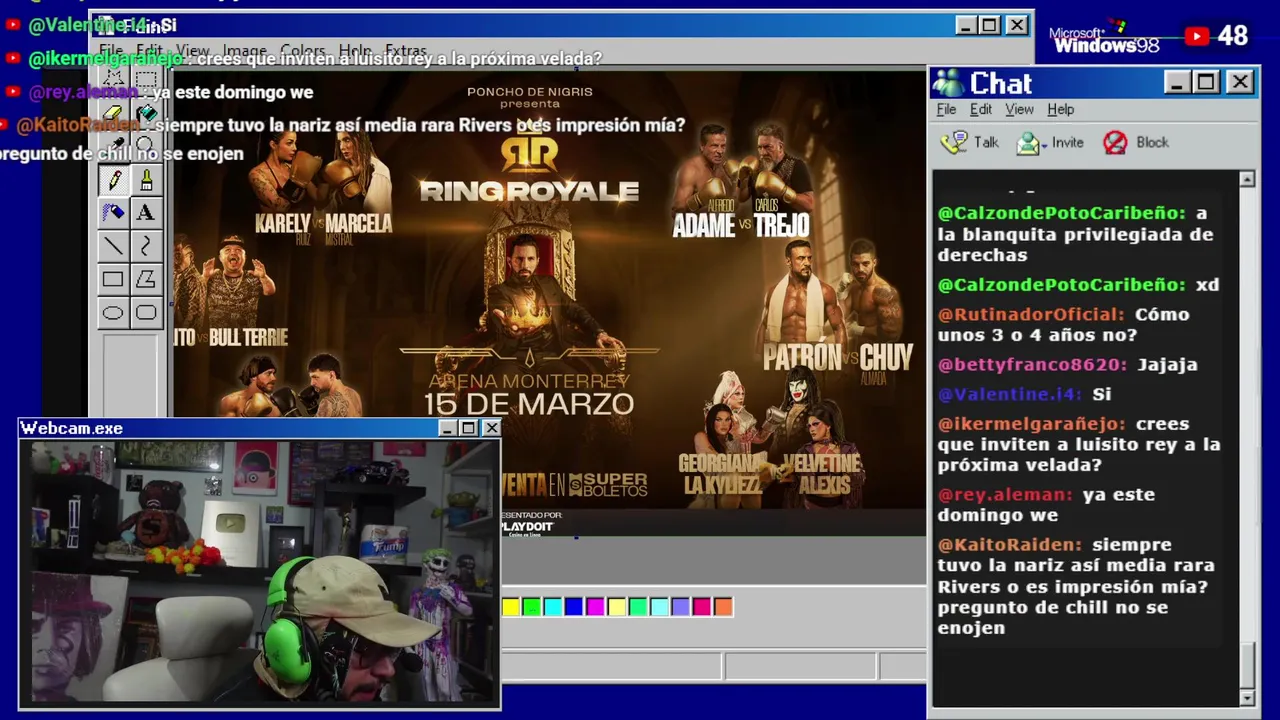Image resolution: width=1280 pixels, height=720 pixels.
Task: Open the View menu in Paint
Action: click(193, 50)
